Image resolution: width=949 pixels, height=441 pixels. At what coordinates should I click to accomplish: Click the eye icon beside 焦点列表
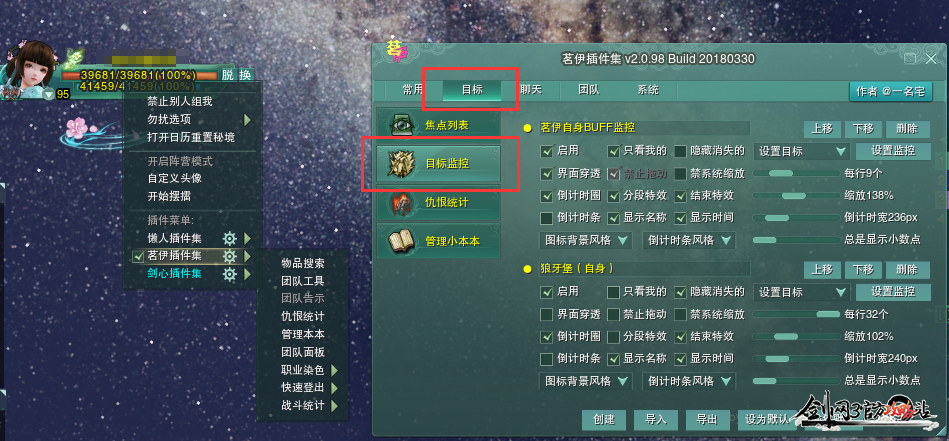pyautogui.click(x=401, y=124)
